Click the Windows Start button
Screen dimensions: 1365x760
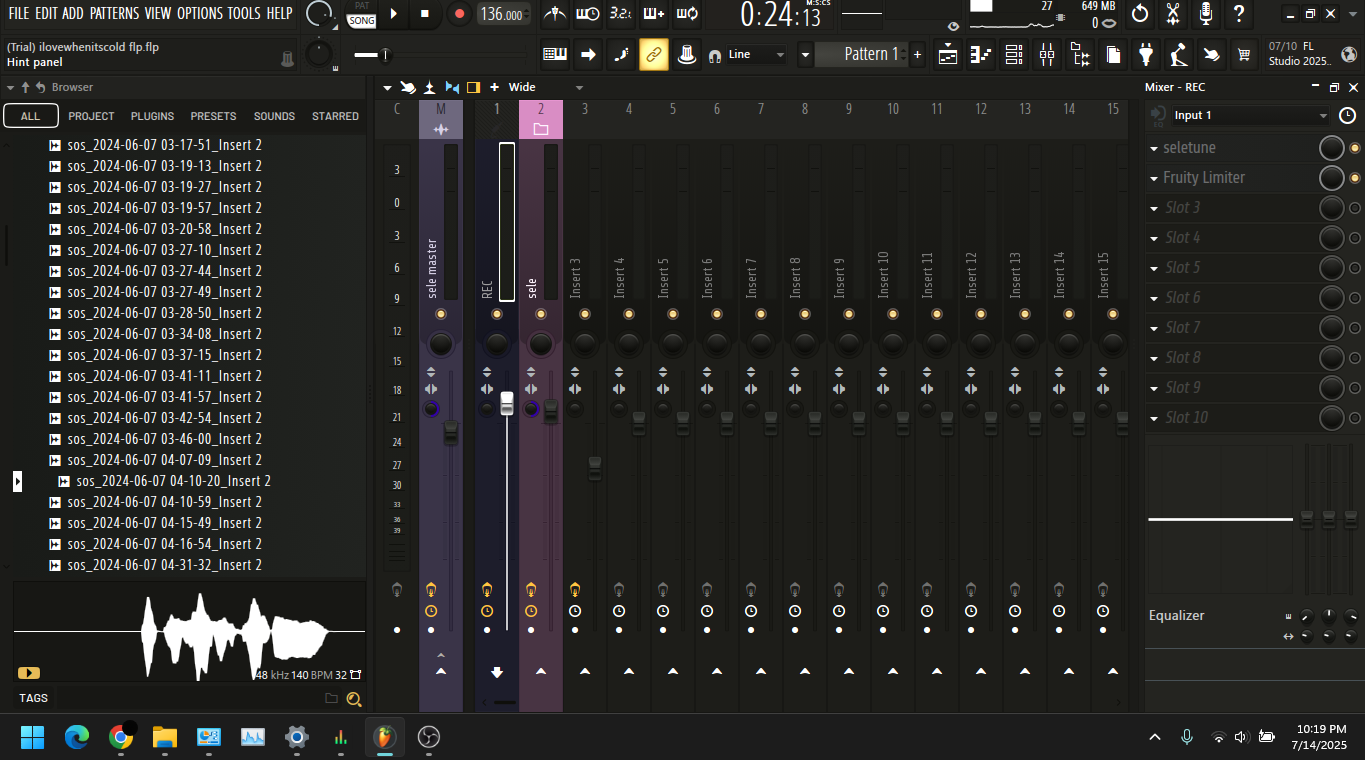tap(33, 738)
